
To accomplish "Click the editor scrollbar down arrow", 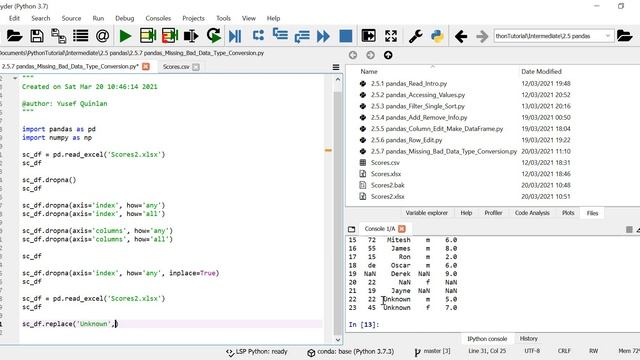I will [338, 340].
